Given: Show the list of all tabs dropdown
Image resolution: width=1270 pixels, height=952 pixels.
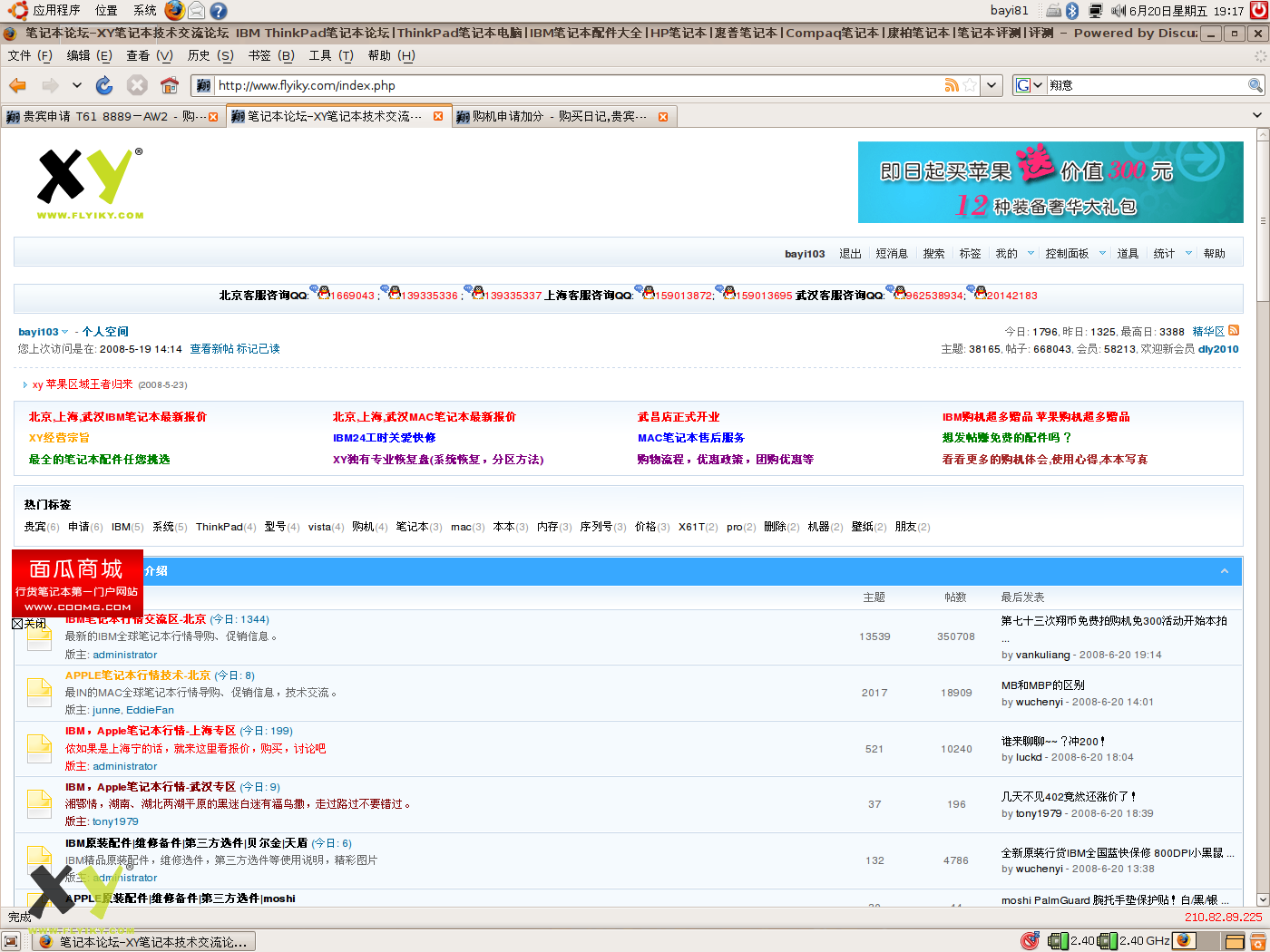Looking at the screenshot, I should [1256, 115].
